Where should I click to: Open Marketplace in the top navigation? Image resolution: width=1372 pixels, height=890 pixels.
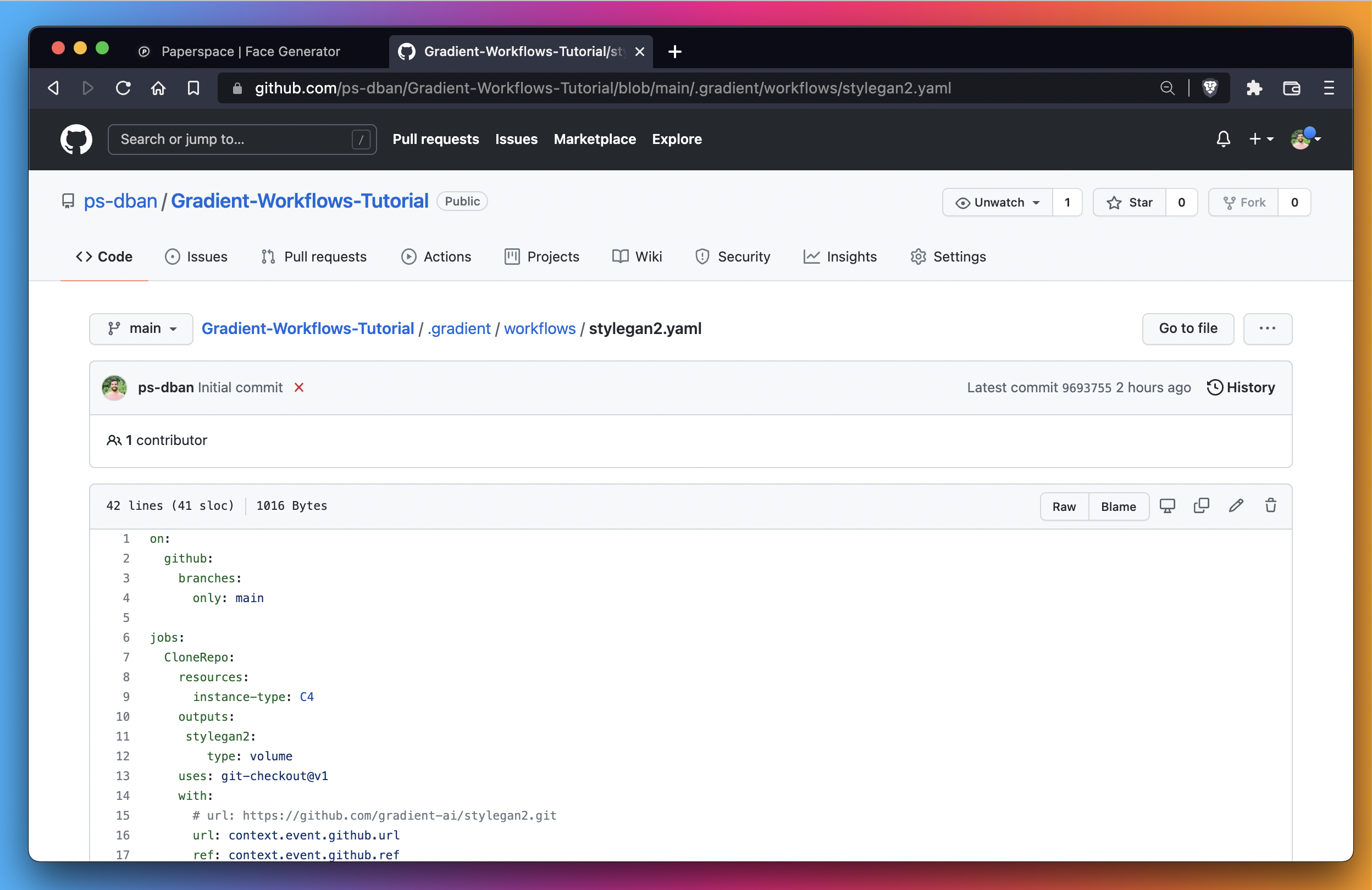tap(595, 140)
